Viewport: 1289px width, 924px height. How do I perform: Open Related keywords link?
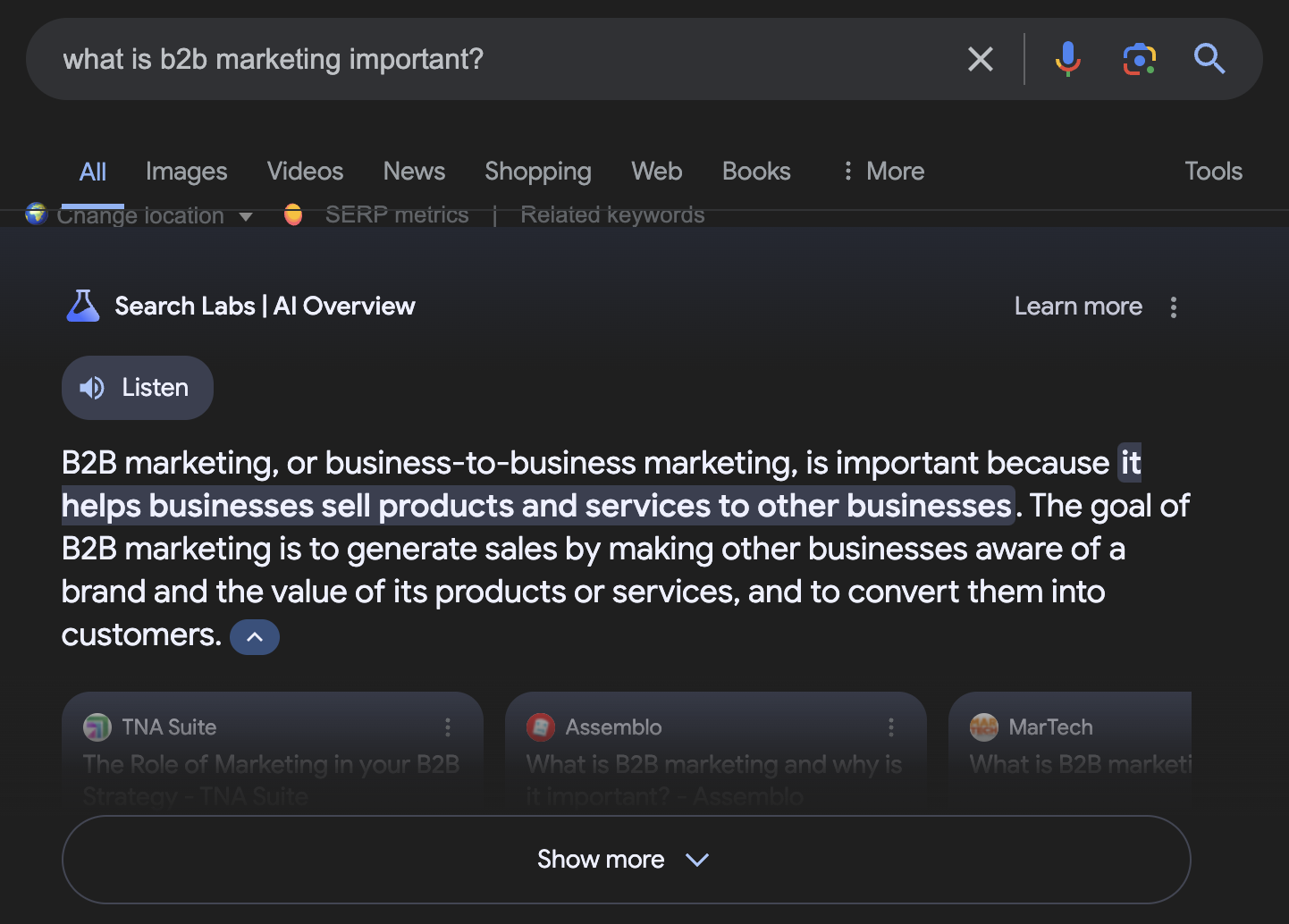tap(612, 215)
